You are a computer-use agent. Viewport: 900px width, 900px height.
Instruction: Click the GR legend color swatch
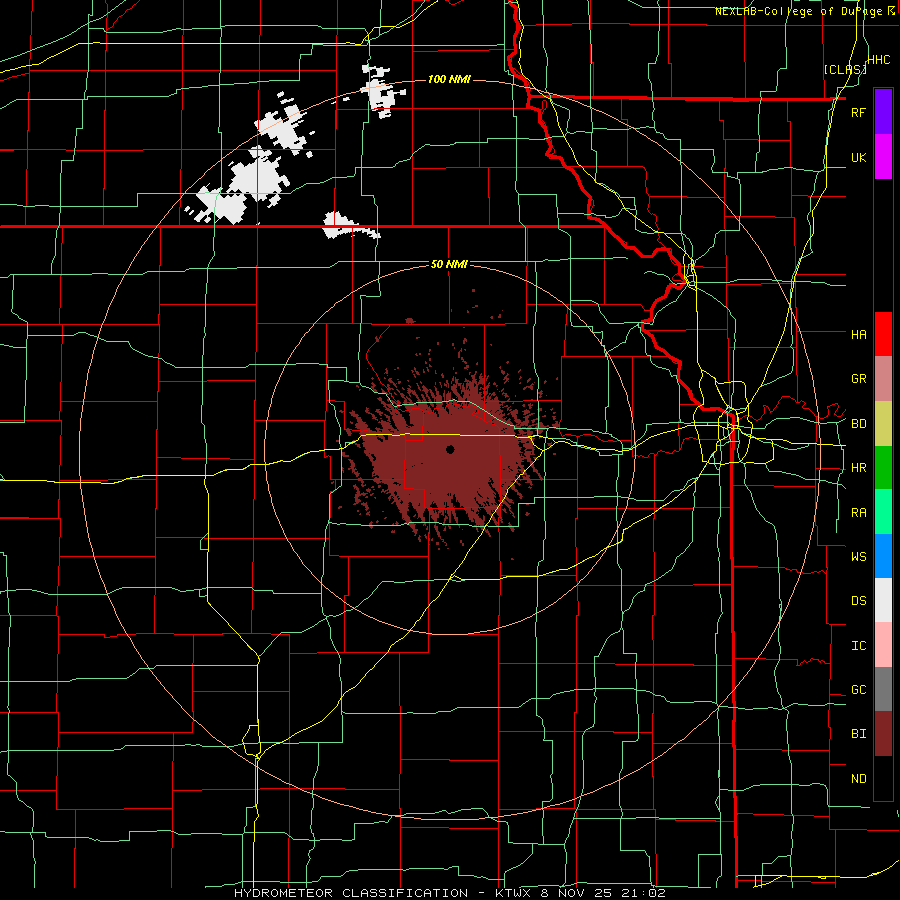tap(883, 379)
